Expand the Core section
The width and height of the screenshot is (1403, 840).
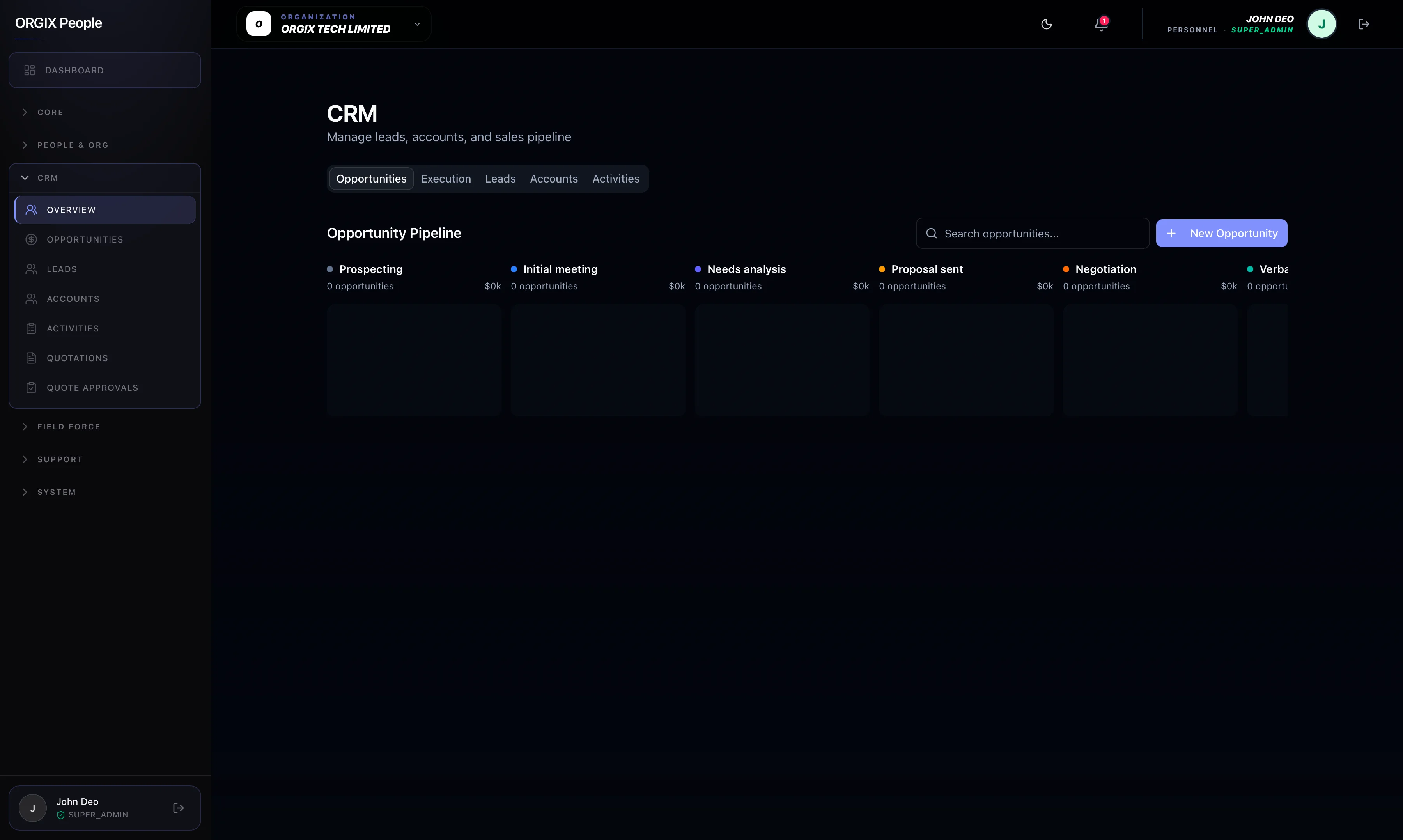(x=105, y=112)
